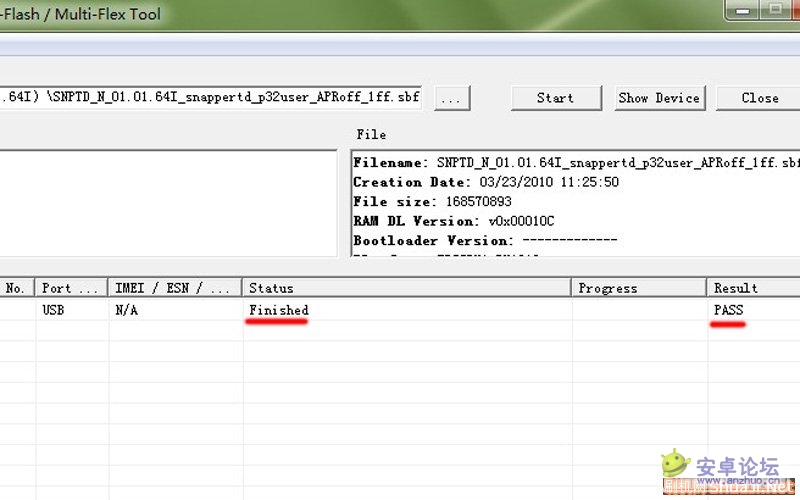Image resolution: width=800 pixels, height=500 pixels.
Task: Click the Bootloader Version line
Action: (x=485, y=240)
